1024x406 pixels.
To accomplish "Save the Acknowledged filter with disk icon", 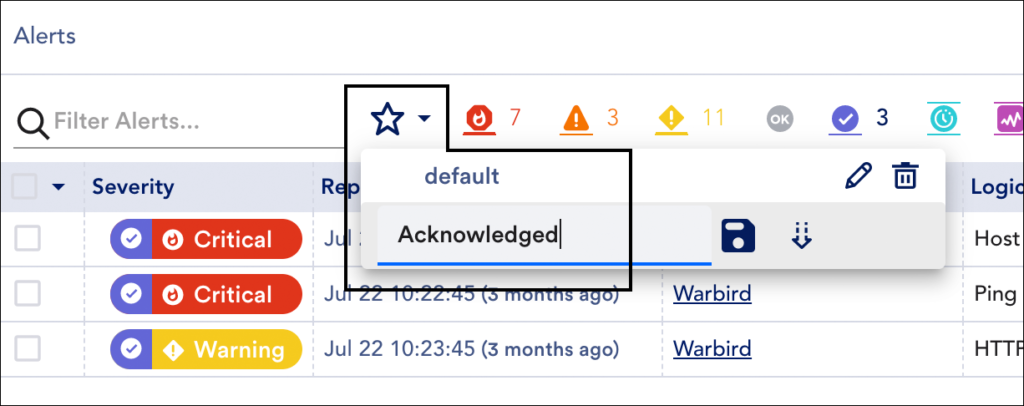I will (x=738, y=236).
